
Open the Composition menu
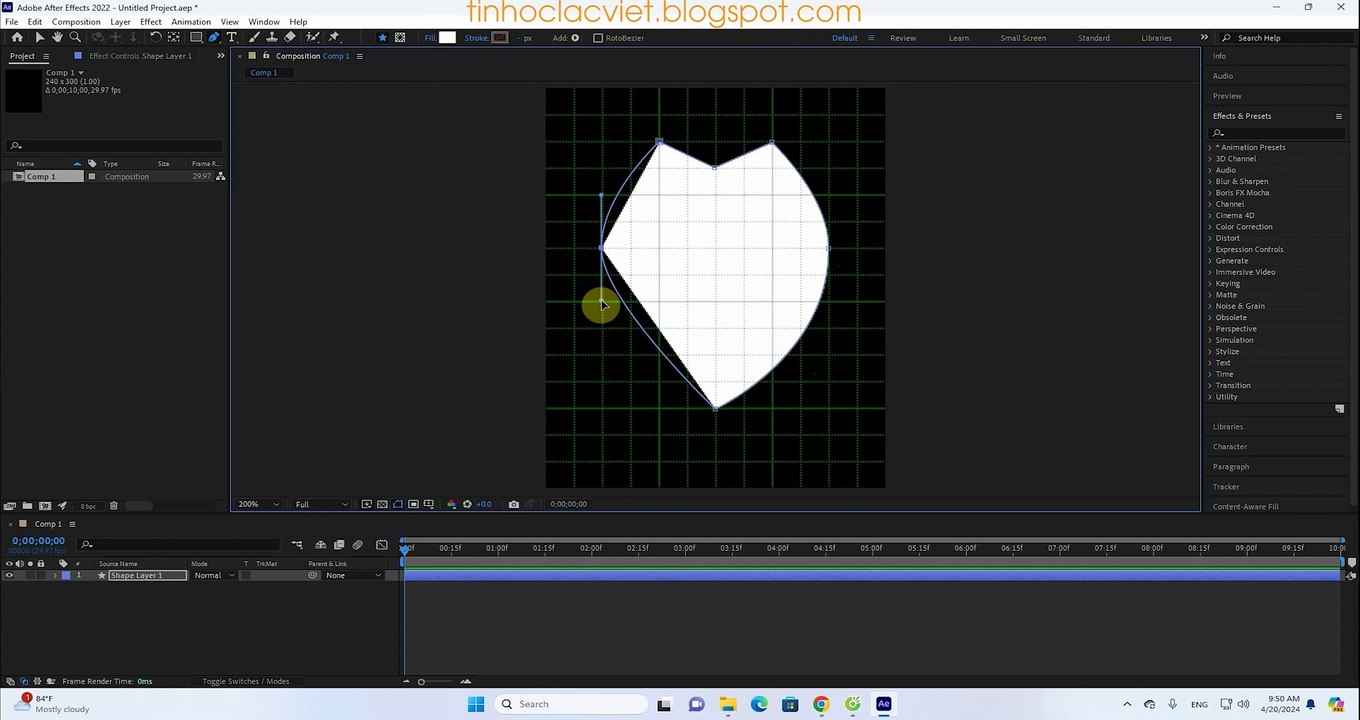point(76,22)
